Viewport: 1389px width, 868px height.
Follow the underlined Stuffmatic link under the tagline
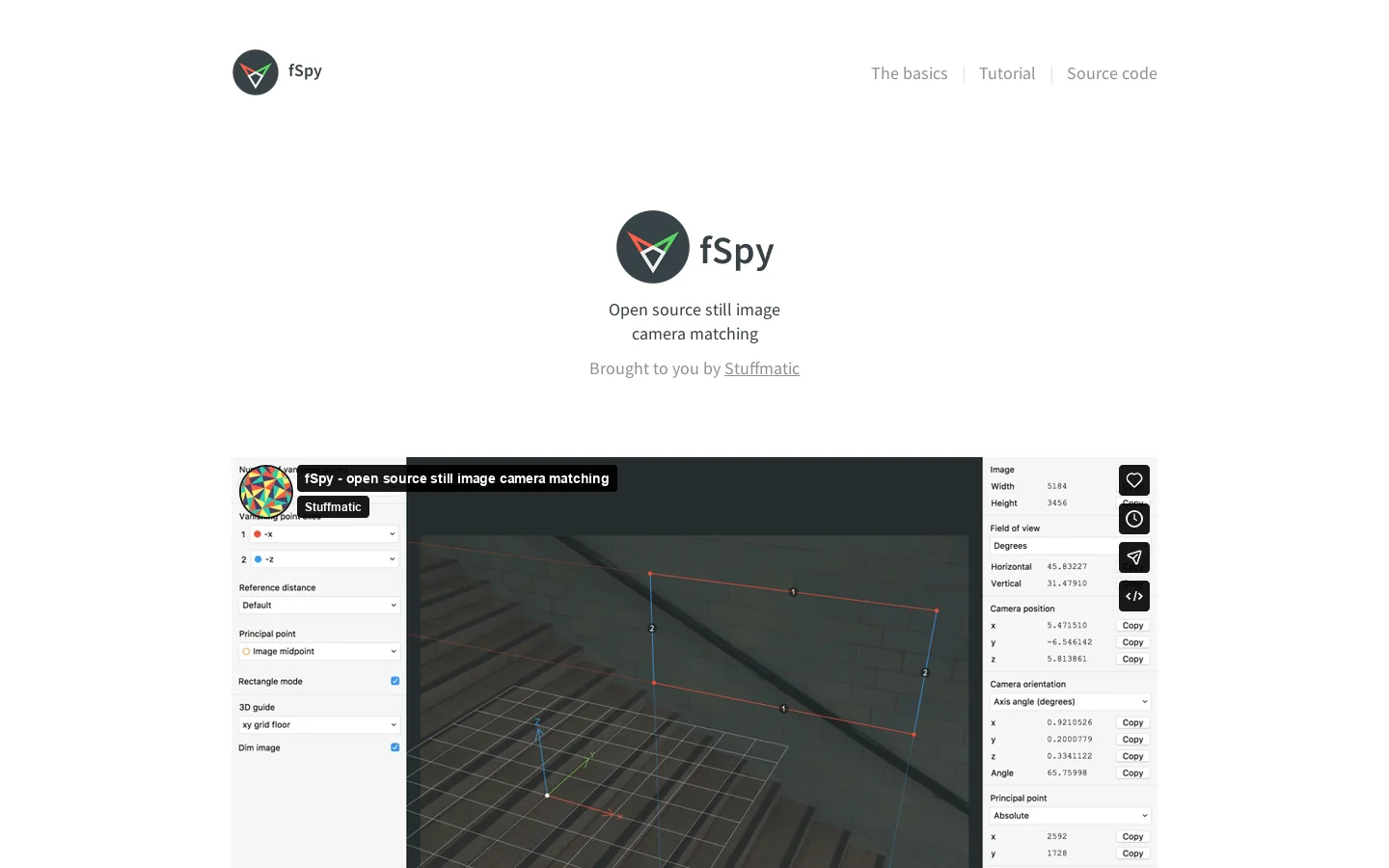(762, 368)
